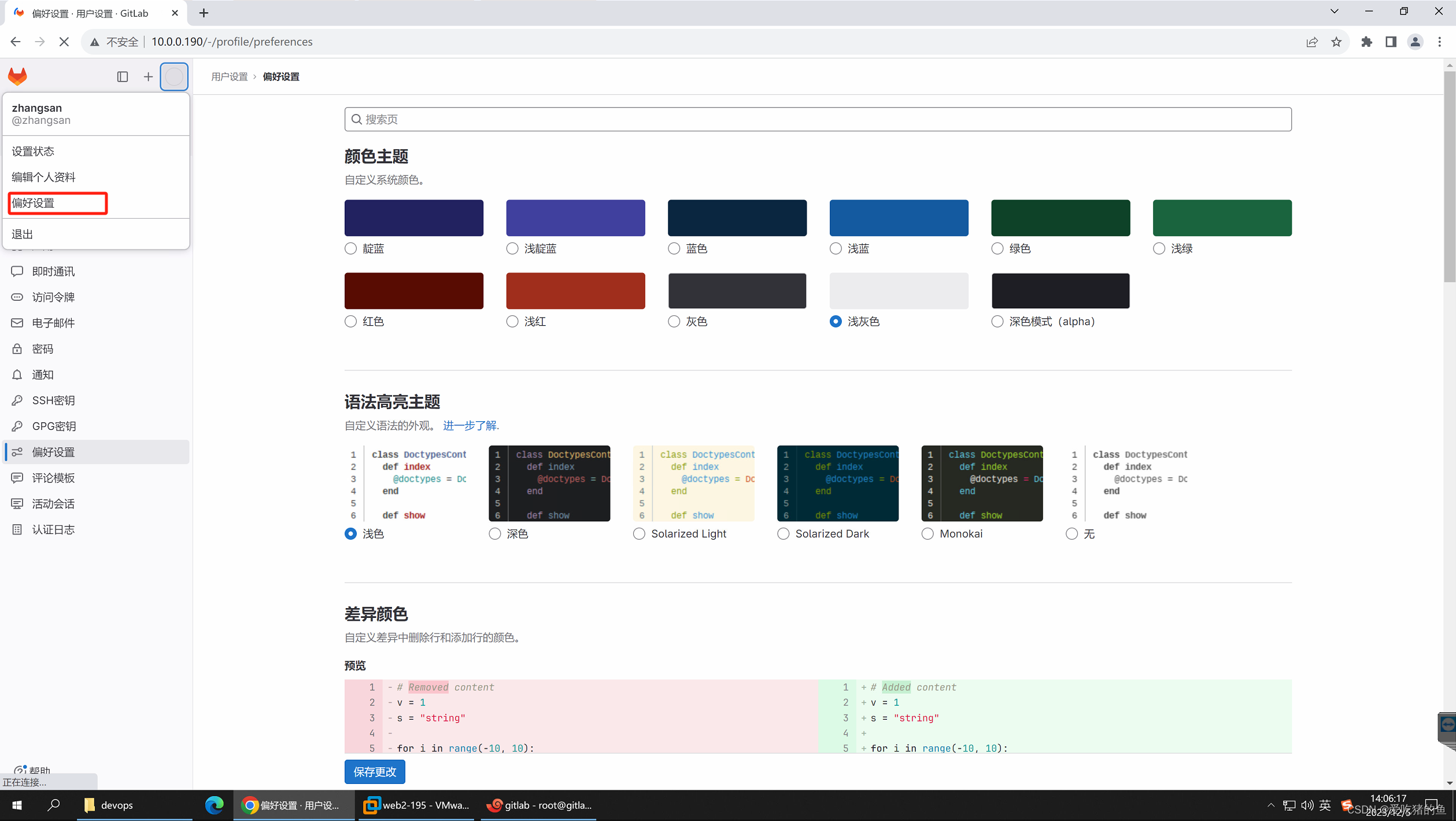Open 通知 settings in the sidebar
Screen dimensions: 1456x821
(x=96, y=374)
